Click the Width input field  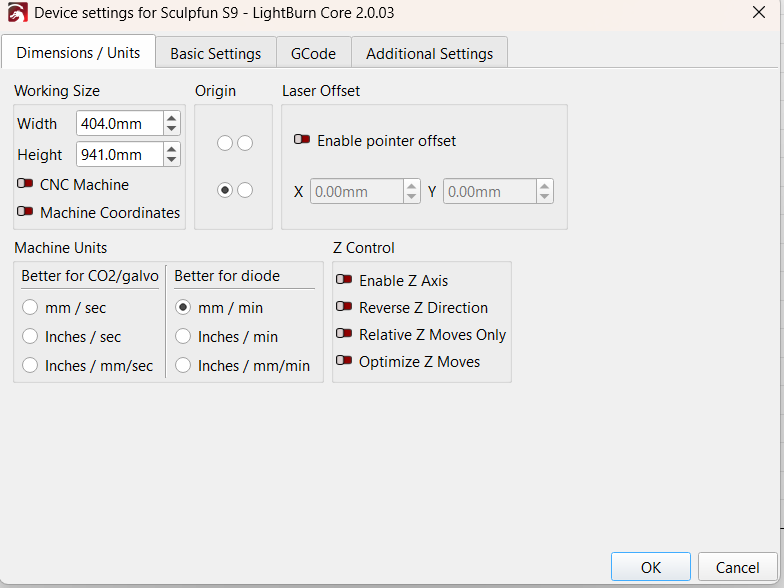(x=118, y=124)
